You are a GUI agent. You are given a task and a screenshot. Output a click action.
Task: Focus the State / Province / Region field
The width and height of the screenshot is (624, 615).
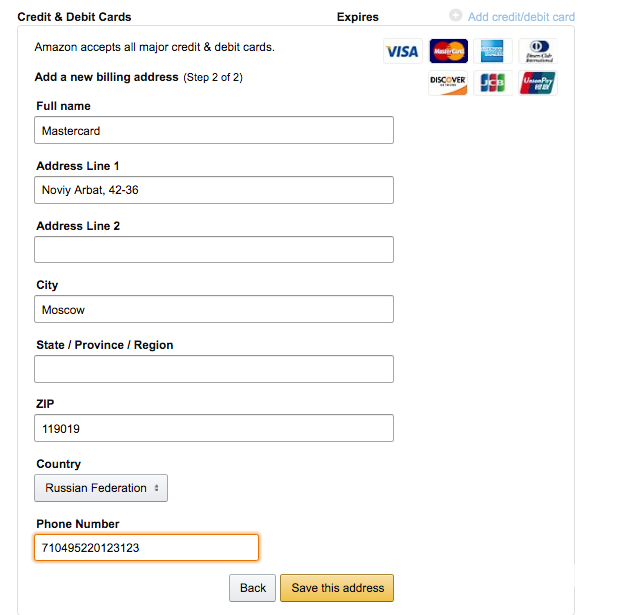(214, 369)
